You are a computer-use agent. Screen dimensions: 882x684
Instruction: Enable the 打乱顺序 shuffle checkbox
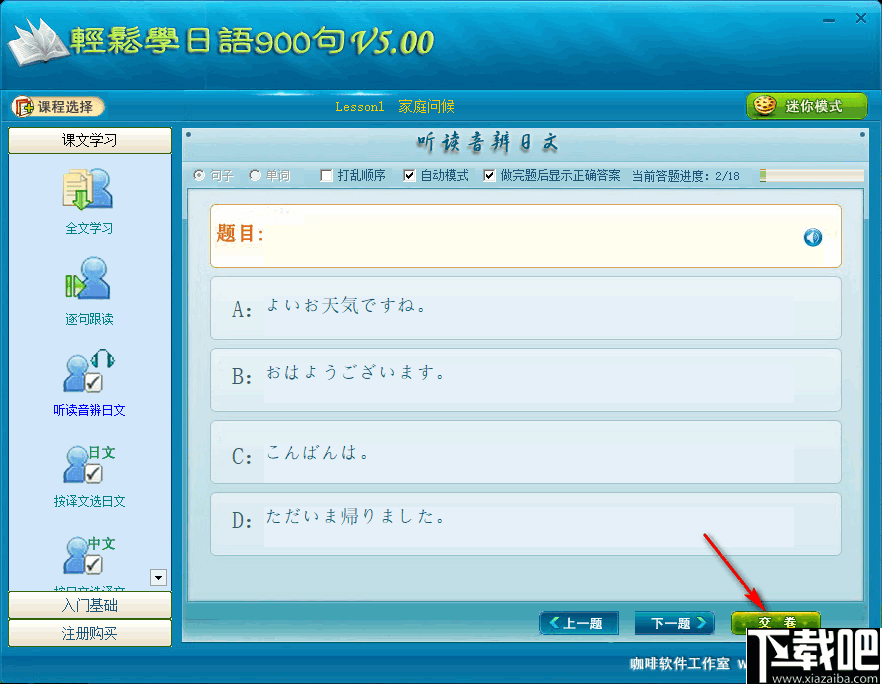(325, 174)
